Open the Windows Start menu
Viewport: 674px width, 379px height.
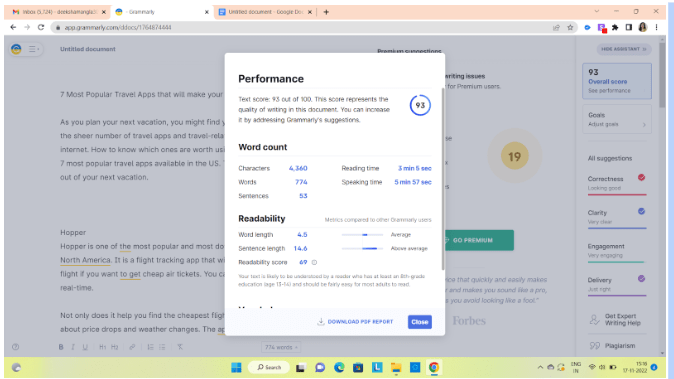(236, 367)
